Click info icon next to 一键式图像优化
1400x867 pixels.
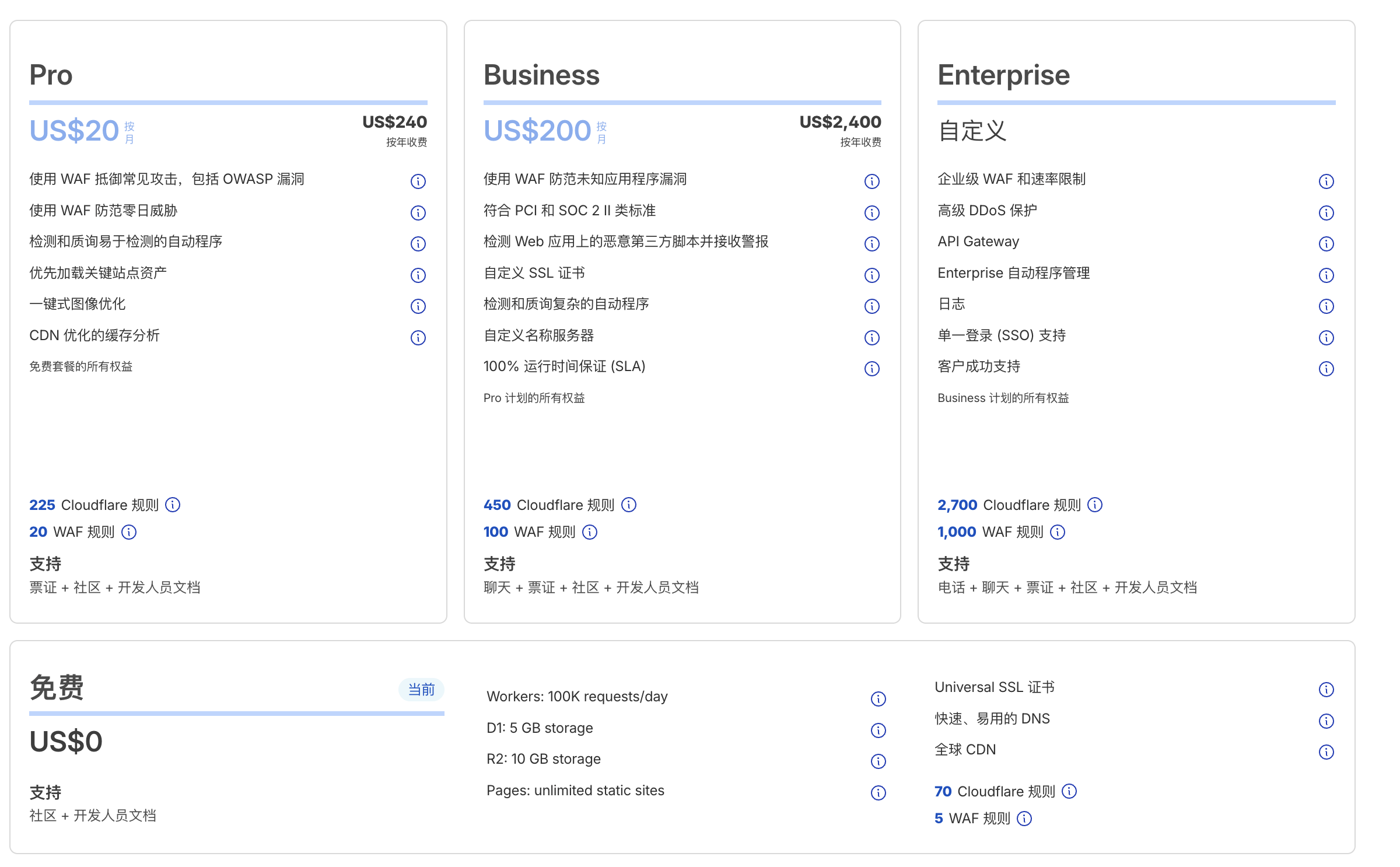click(418, 306)
